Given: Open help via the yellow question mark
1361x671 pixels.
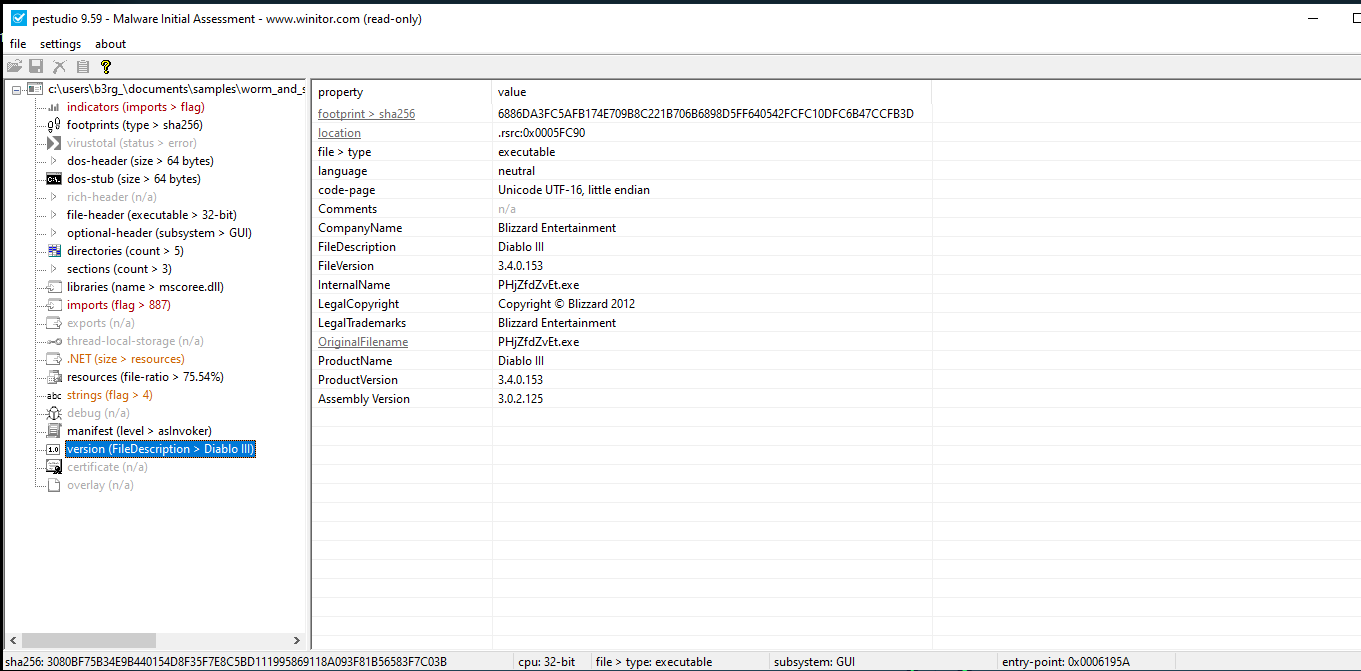Looking at the screenshot, I should (x=106, y=66).
